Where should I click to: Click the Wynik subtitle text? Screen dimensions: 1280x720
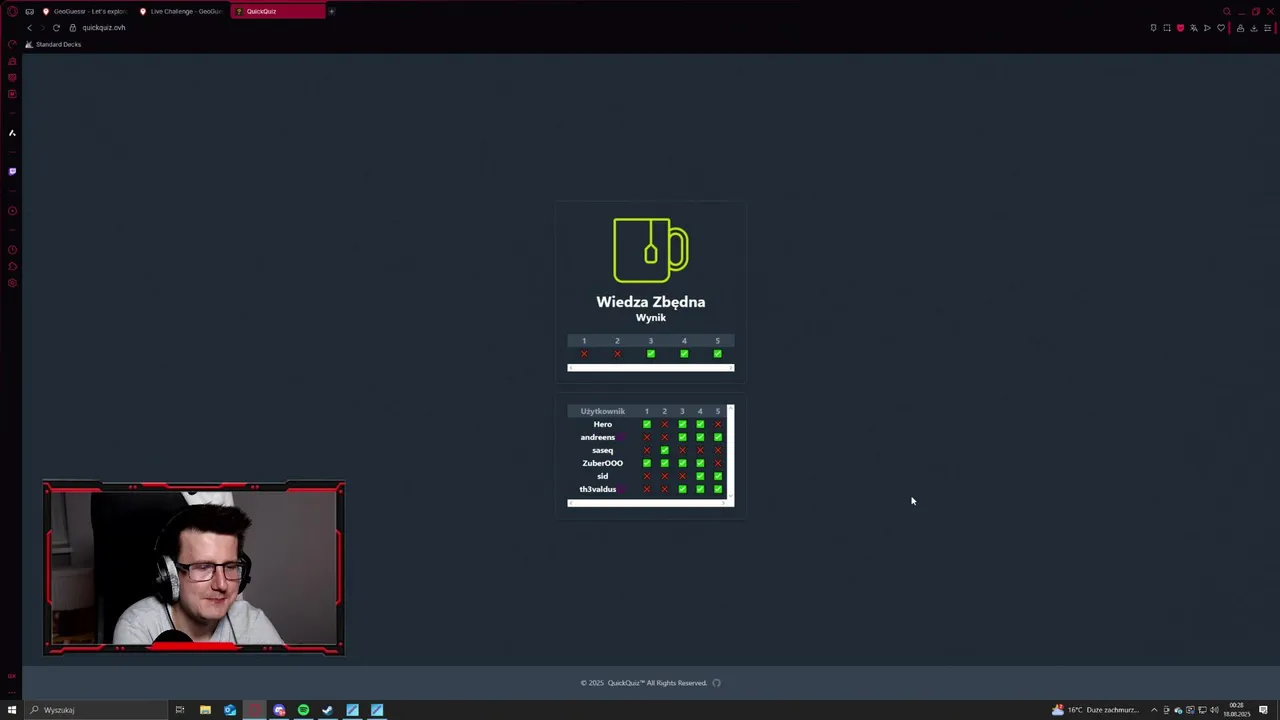(651, 317)
